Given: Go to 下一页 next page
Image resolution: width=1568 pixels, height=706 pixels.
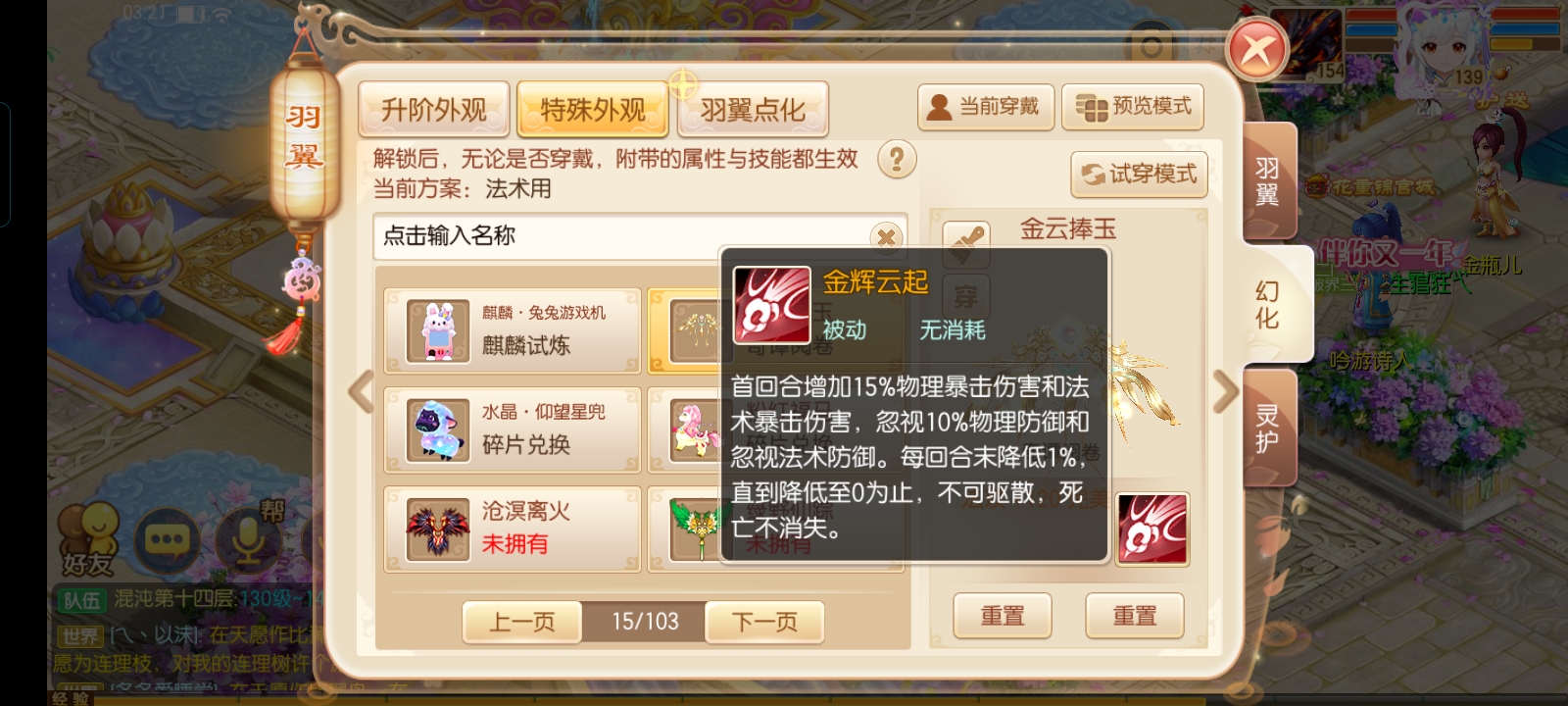Looking at the screenshot, I should pos(764,622).
